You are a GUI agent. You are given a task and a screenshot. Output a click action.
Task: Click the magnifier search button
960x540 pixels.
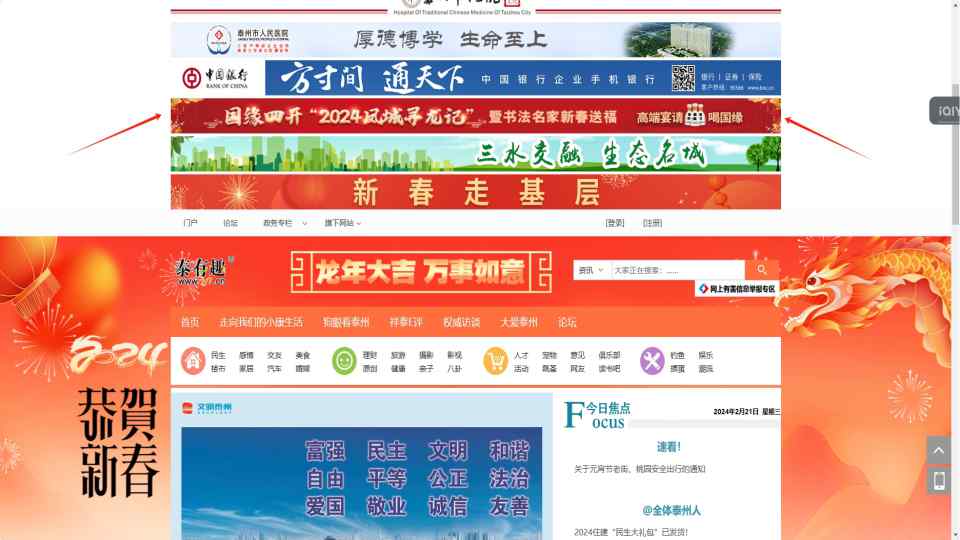click(x=762, y=269)
